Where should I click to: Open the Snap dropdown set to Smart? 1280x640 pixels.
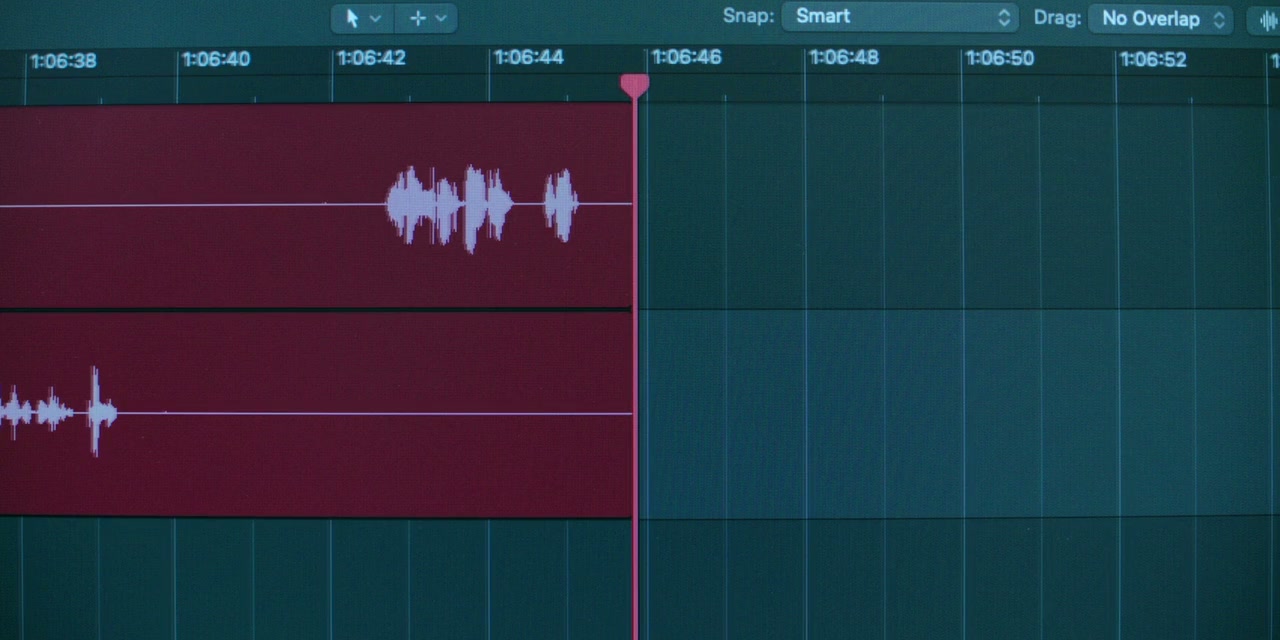click(899, 17)
